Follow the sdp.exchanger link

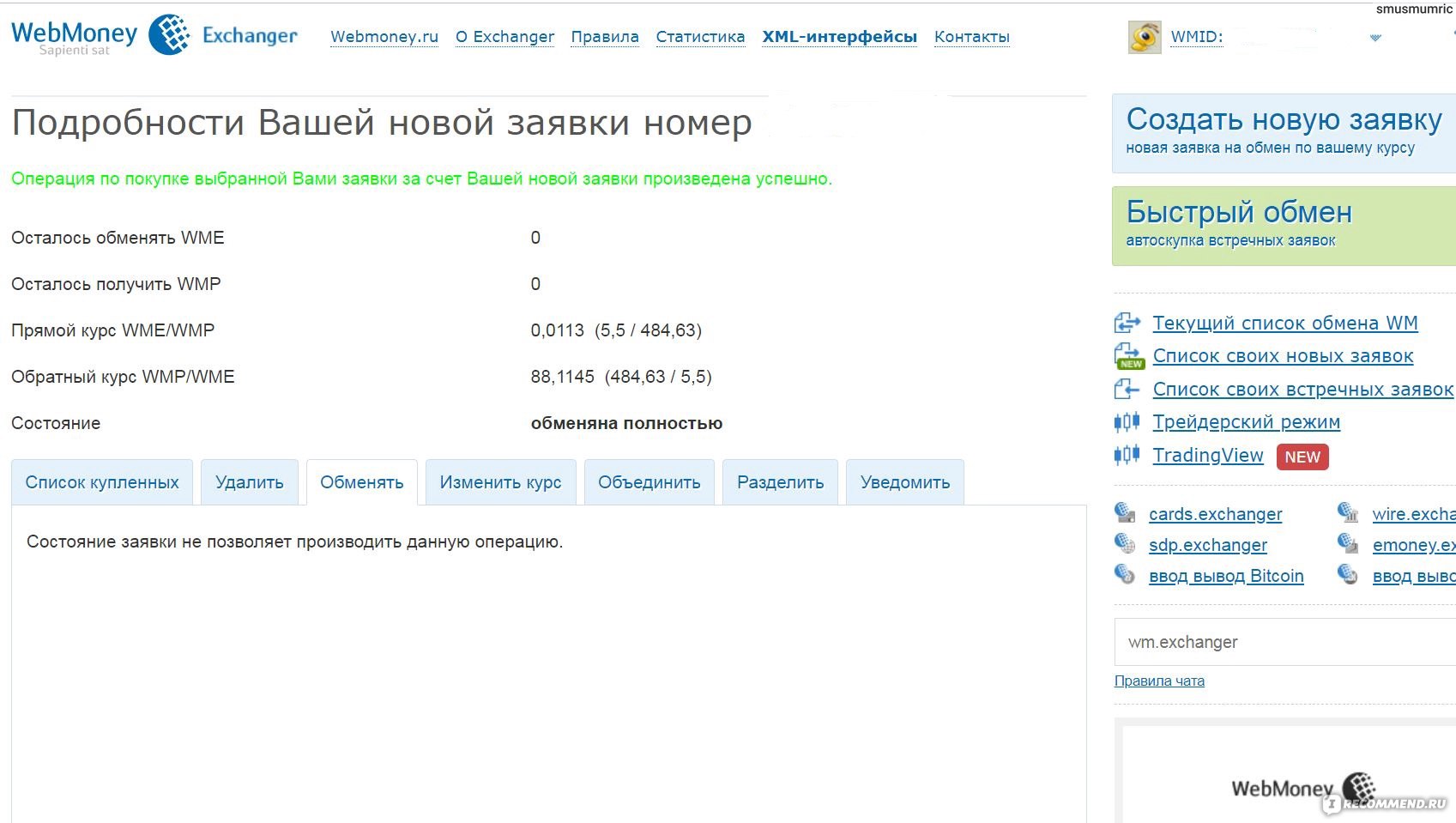click(1208, 545)
